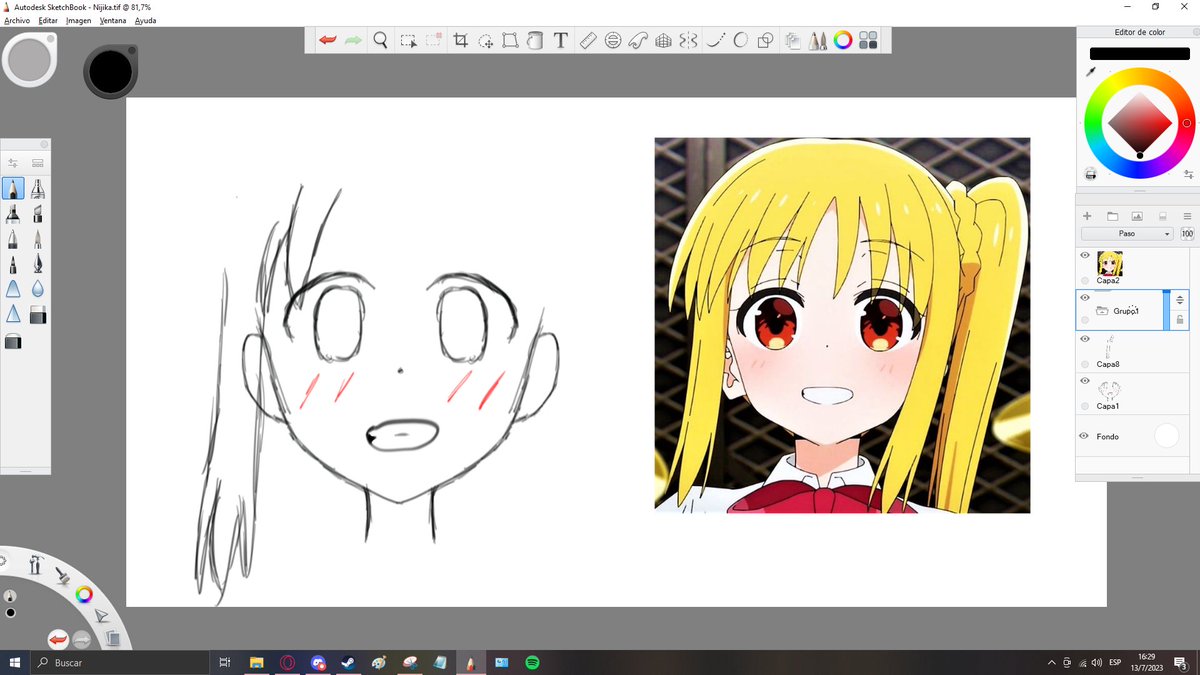The height and width of the screenshot is (675, 1200).
Task: Open the Perspective guide tool
Action: (662, 40)
